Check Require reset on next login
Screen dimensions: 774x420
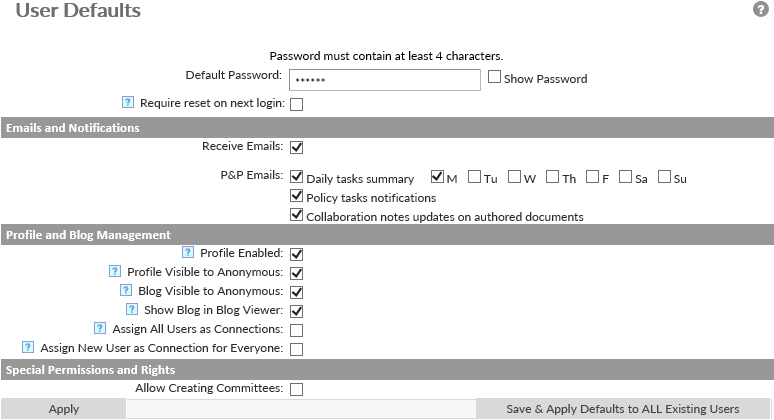297,104
